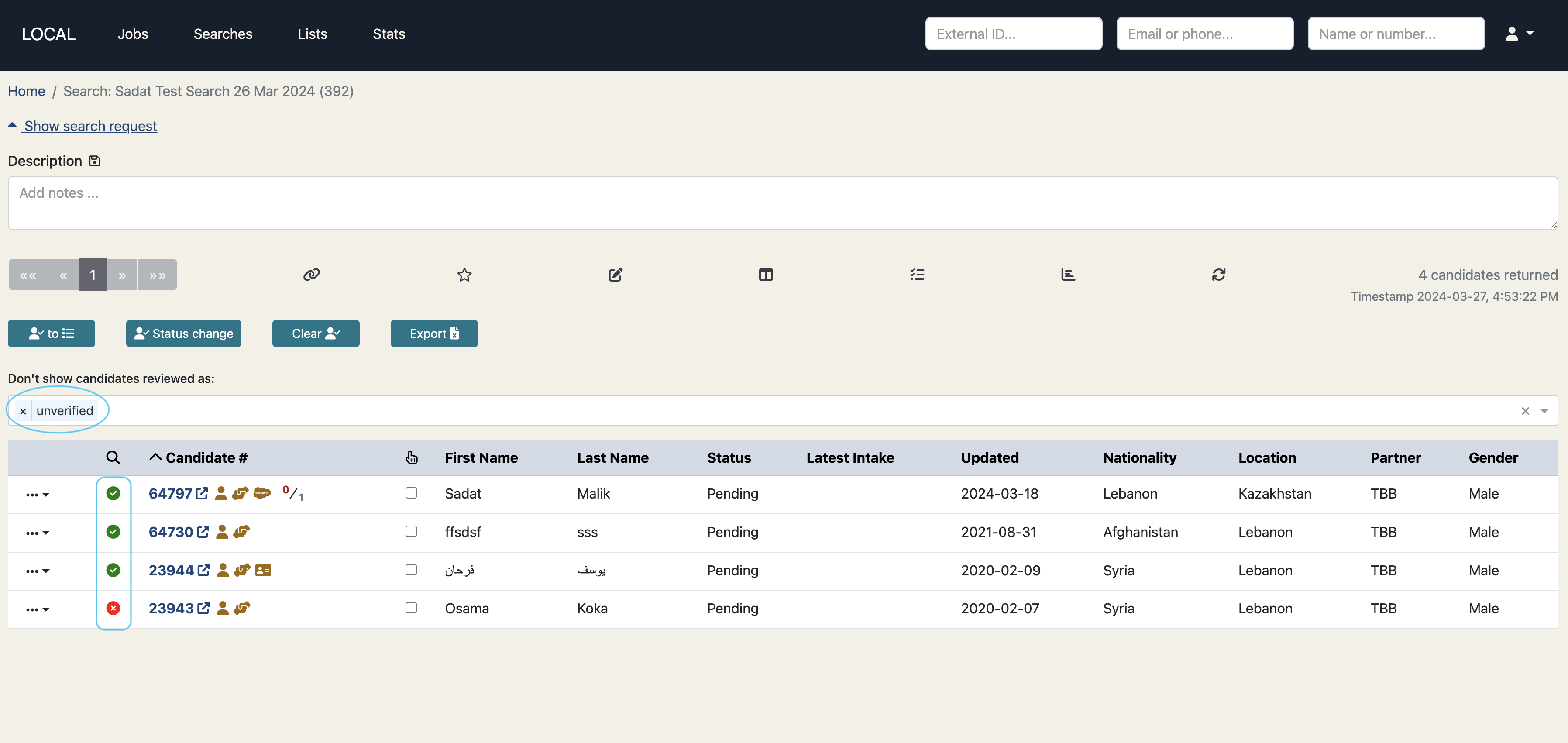Tick the checkbox for candidate ffsdsf
This screenshot has width=1568, height=743.
coord(411,531)
